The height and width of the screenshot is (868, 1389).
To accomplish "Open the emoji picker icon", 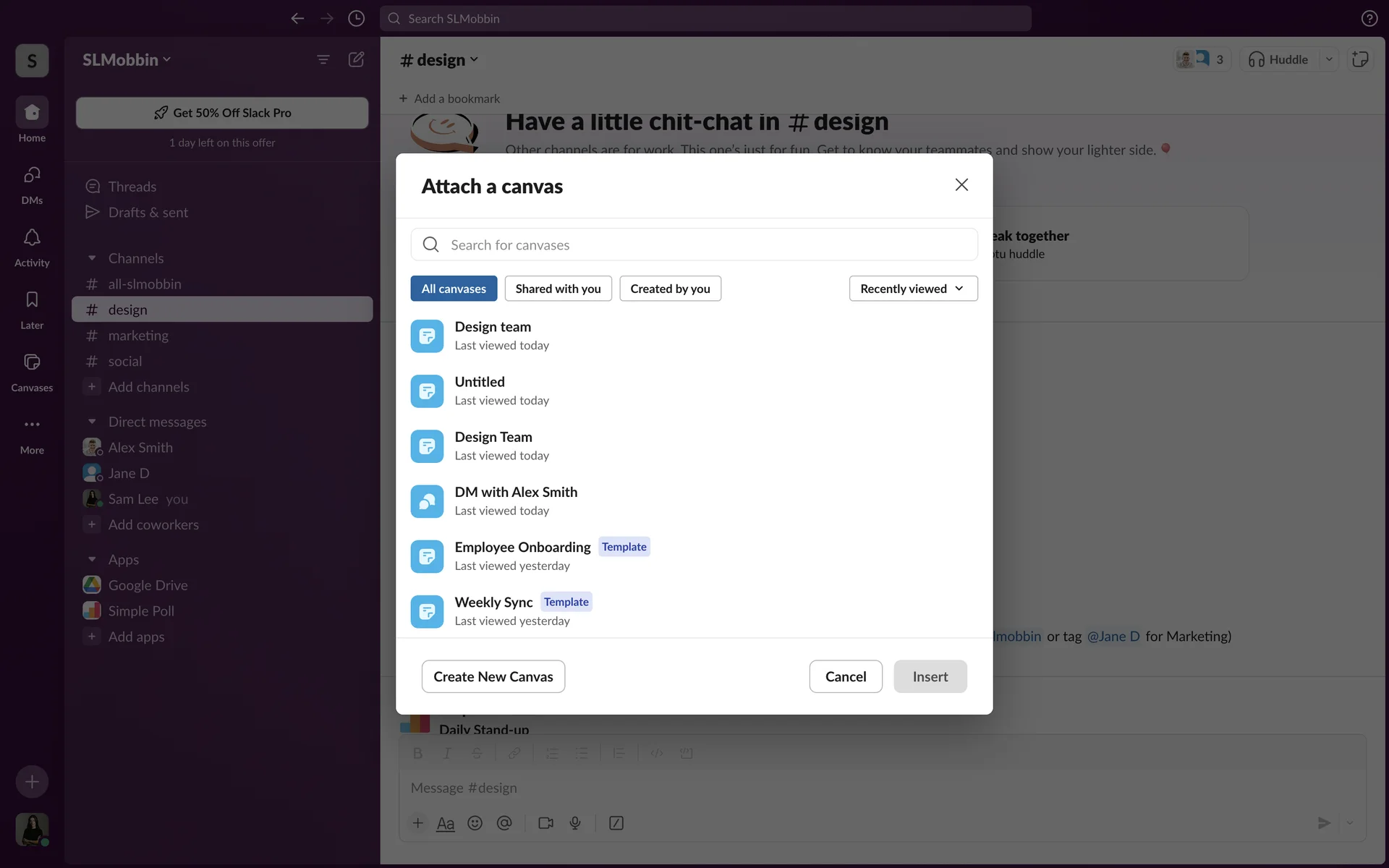I will tap(475, 823).
